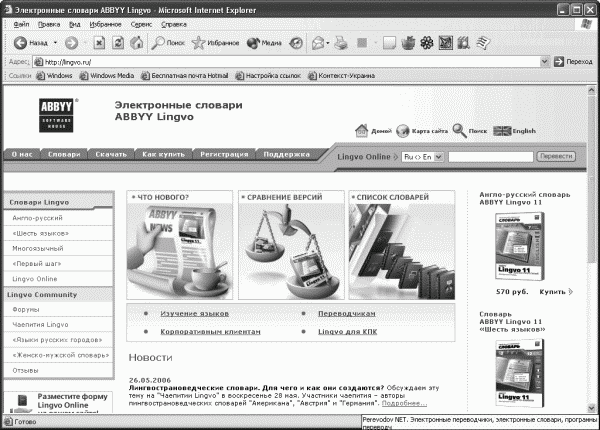Open the History clock icon
Image resolution: width=600 pixels, height=430 pixels.
click(x=296, y=43)
